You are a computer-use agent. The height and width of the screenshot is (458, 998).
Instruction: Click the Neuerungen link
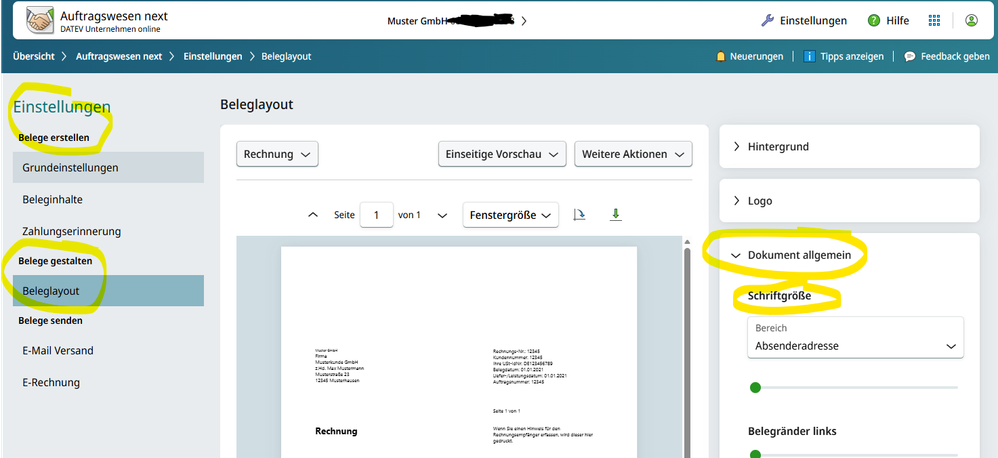tap(757, 57)
